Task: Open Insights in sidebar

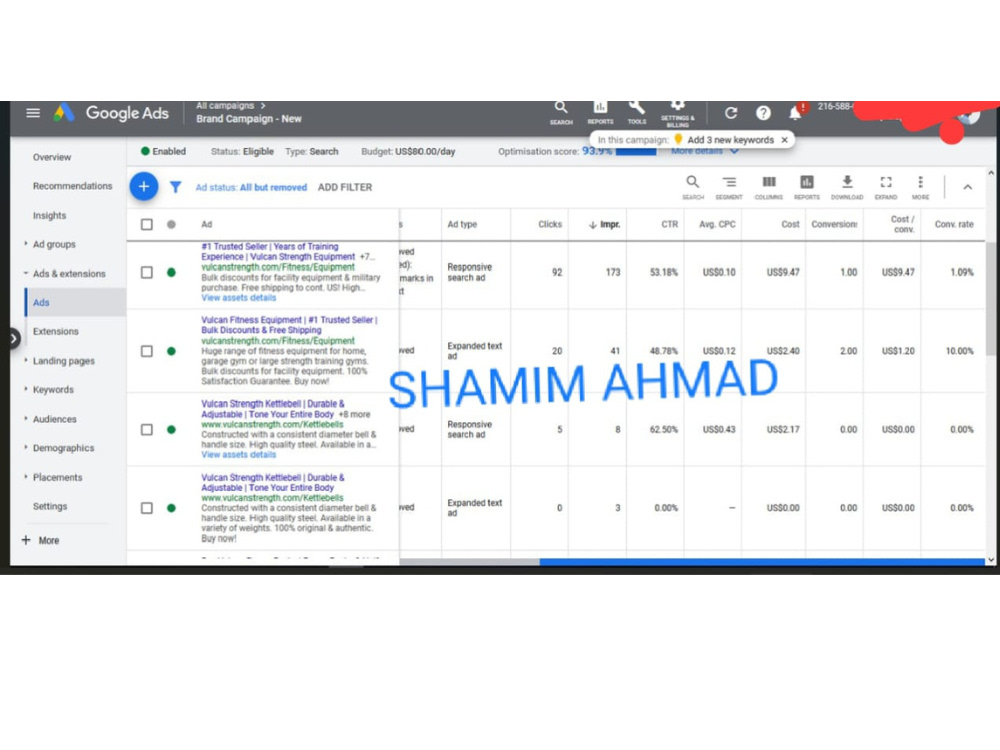Action: coord(50,216)
